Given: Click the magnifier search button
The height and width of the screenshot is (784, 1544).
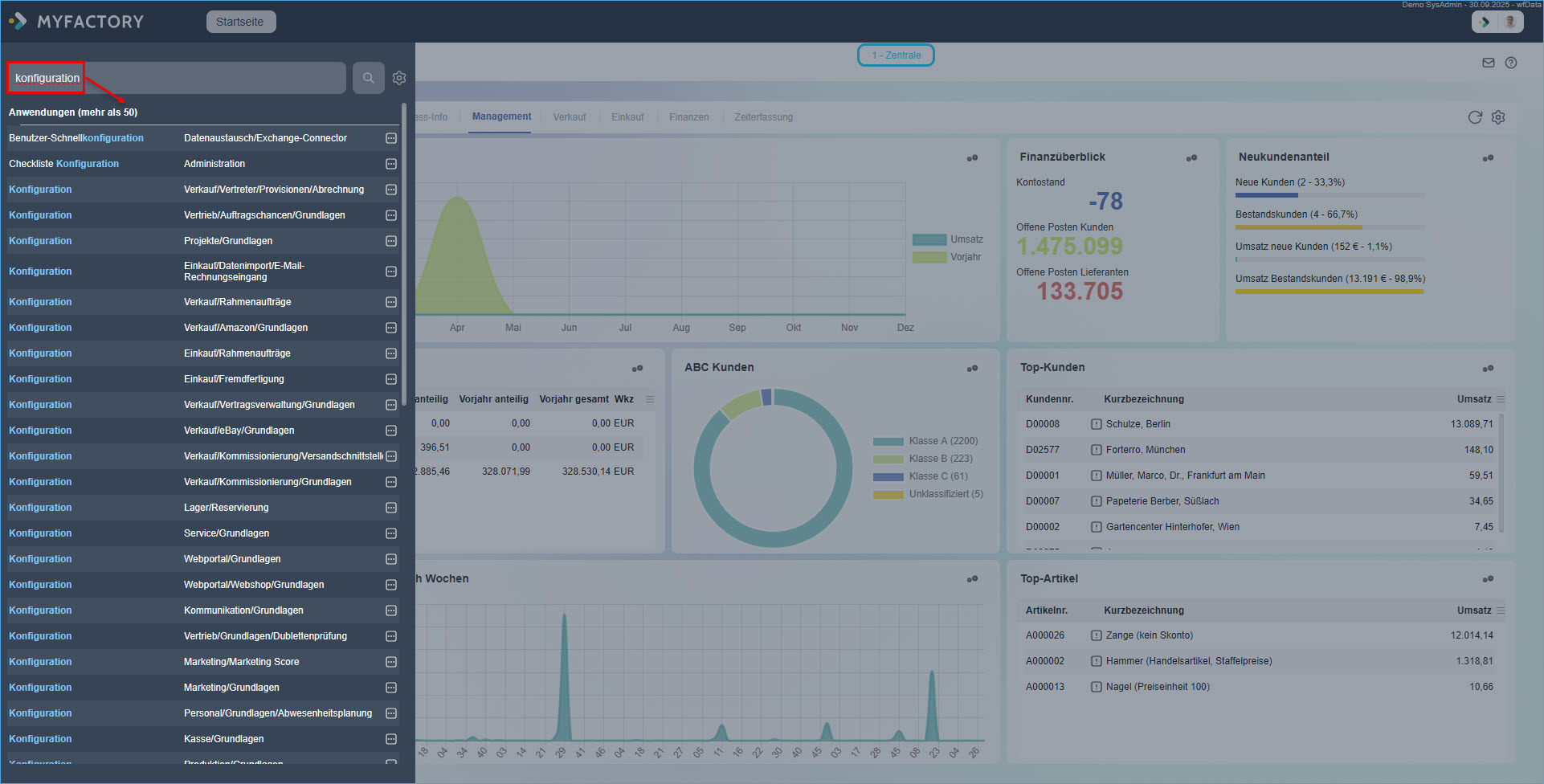Looking at the screenshot, I should (x=368, y=78).
